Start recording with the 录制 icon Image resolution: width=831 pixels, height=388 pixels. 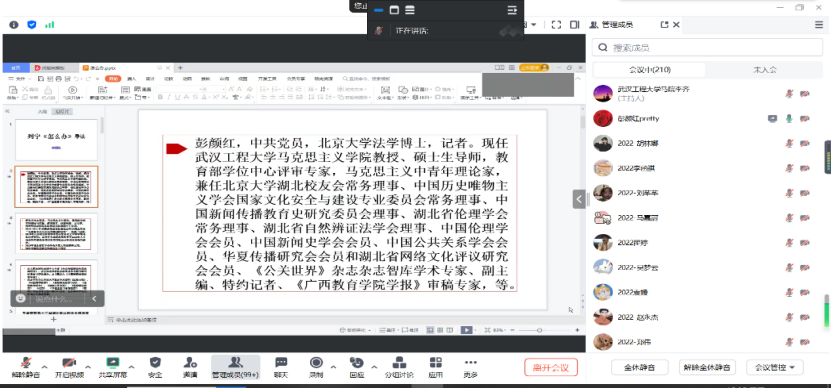pos(316,363)
